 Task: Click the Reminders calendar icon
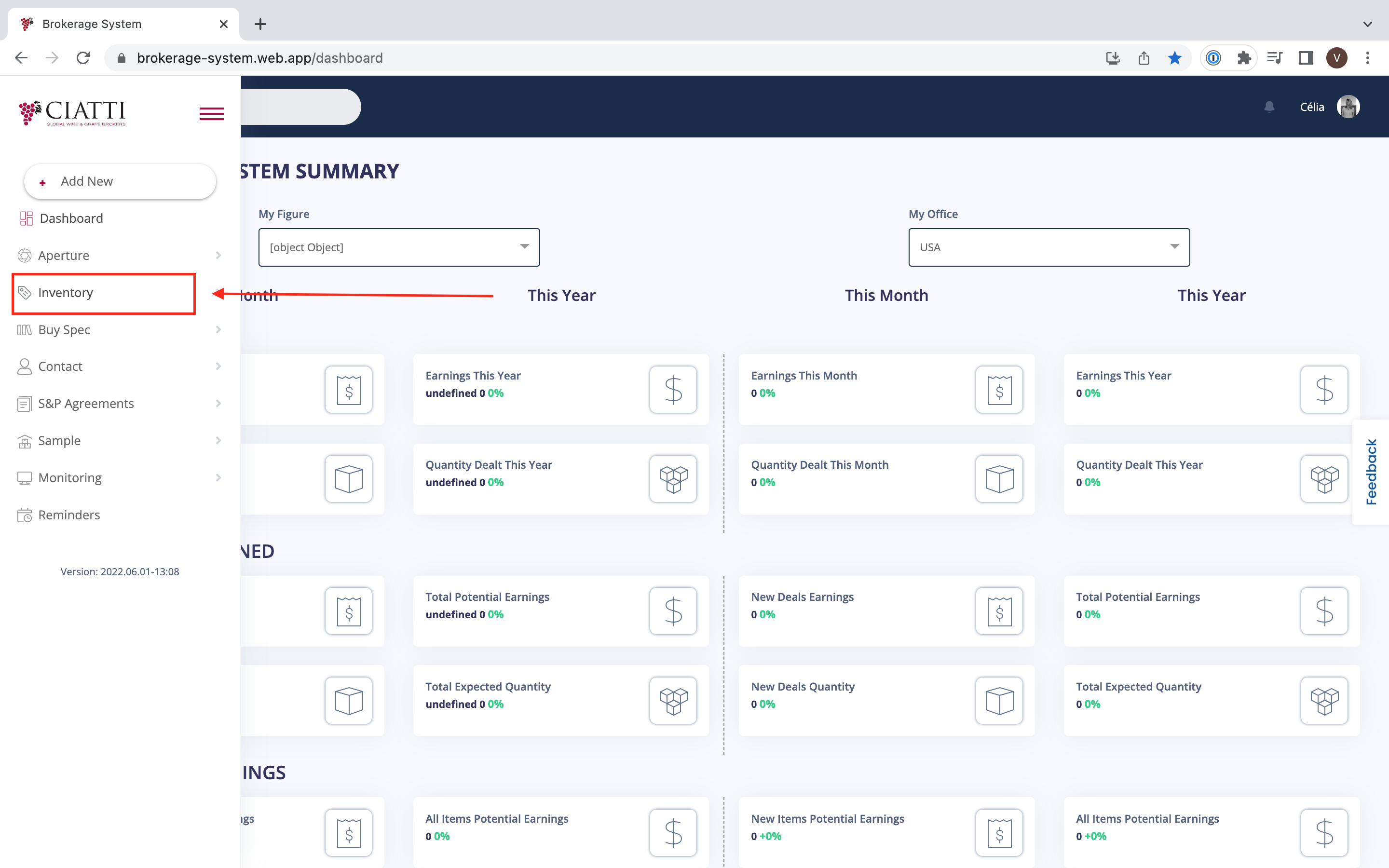25,515
